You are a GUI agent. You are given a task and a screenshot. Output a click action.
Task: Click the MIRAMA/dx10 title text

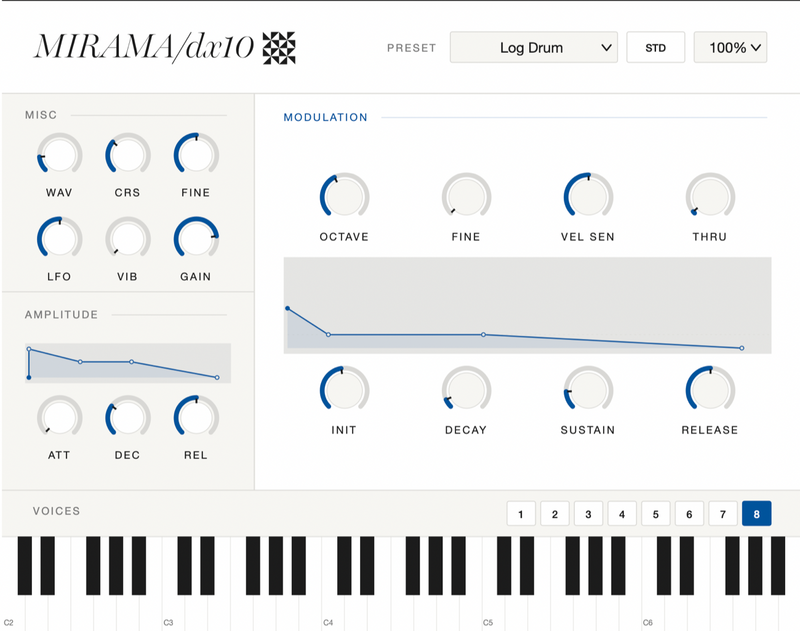point(143,47)
